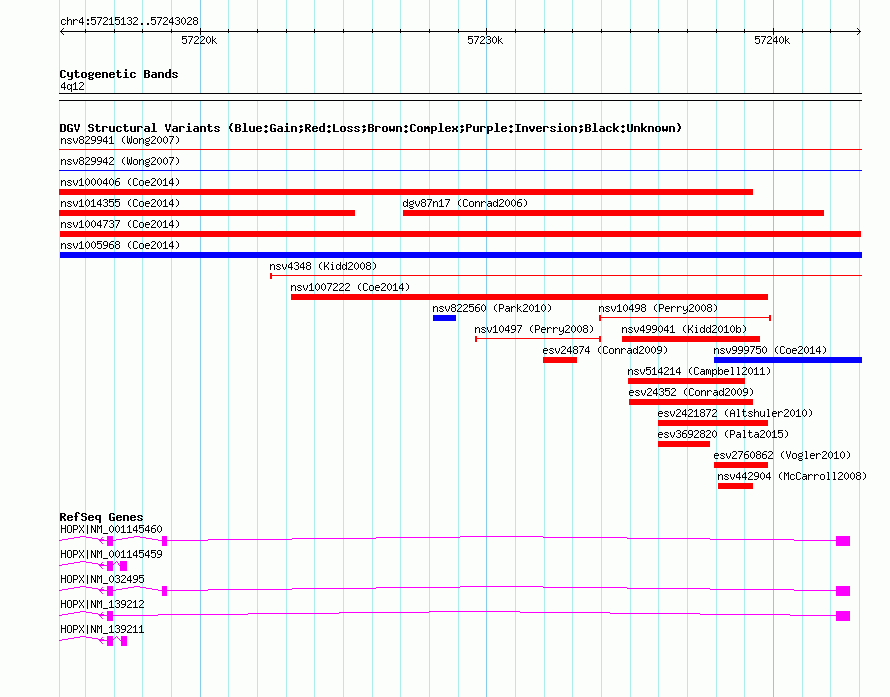Click the HOPX|NM_032495 gene label
The image size is (890, 697).
[102, 579]
